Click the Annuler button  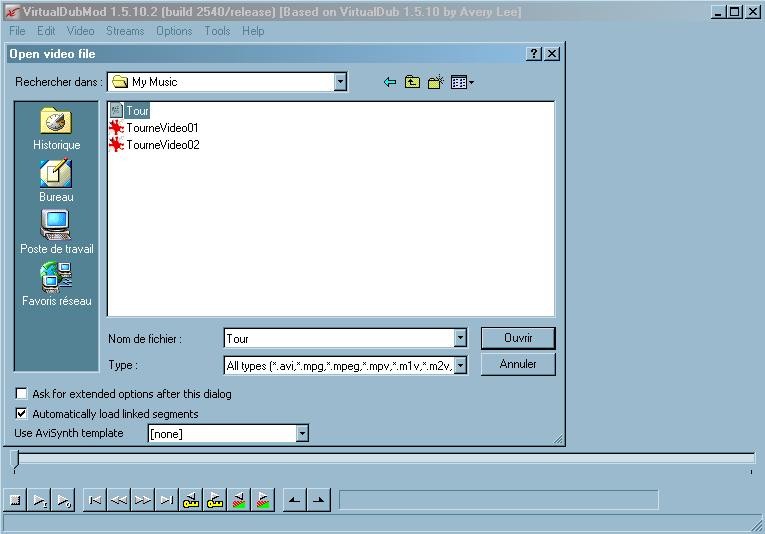pyautogui.click(x=518, y=364)
